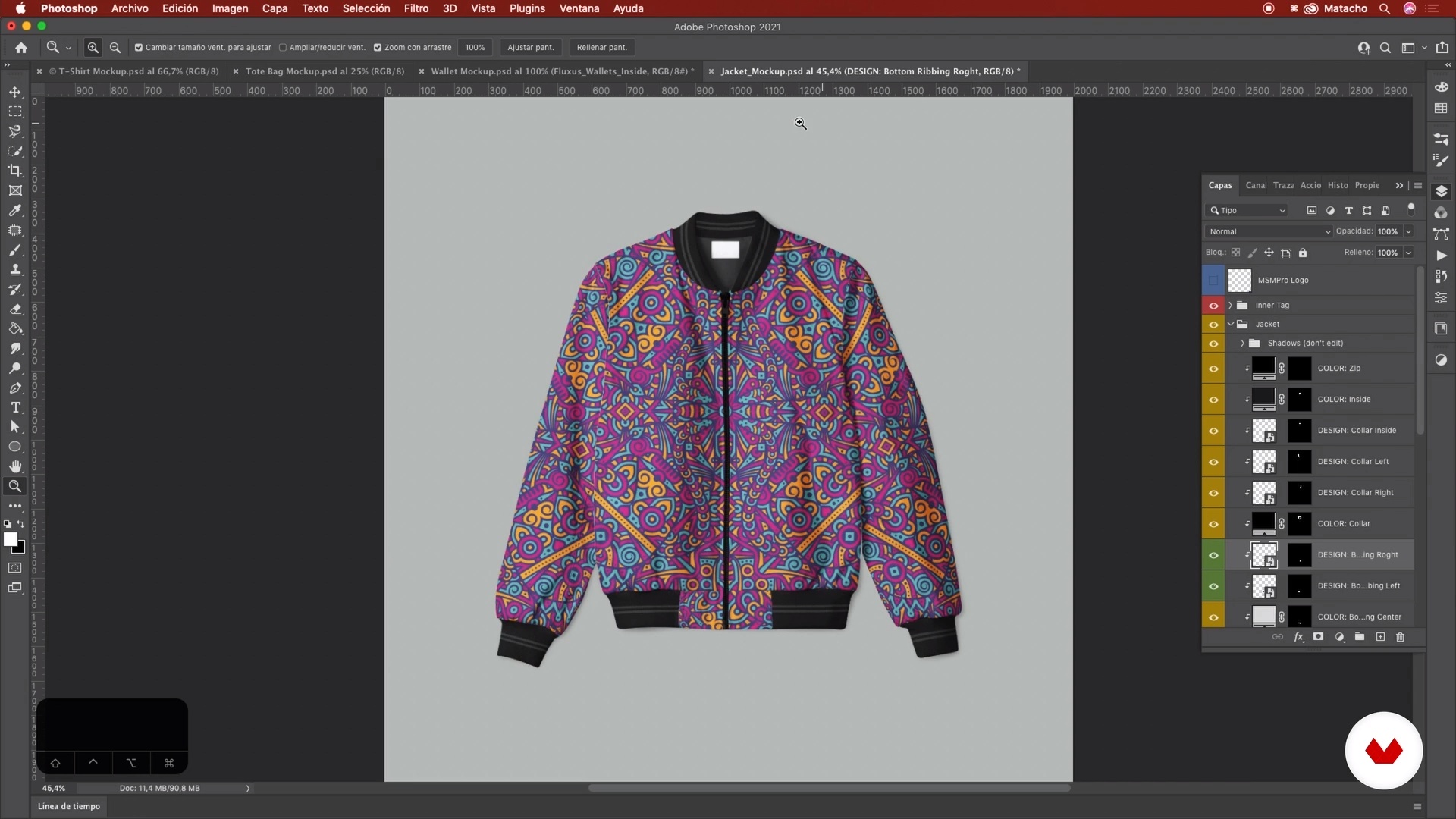Click the Zoom Out mode icon
This screenshot has width=1456, height=819.
[x=115, y=47]
